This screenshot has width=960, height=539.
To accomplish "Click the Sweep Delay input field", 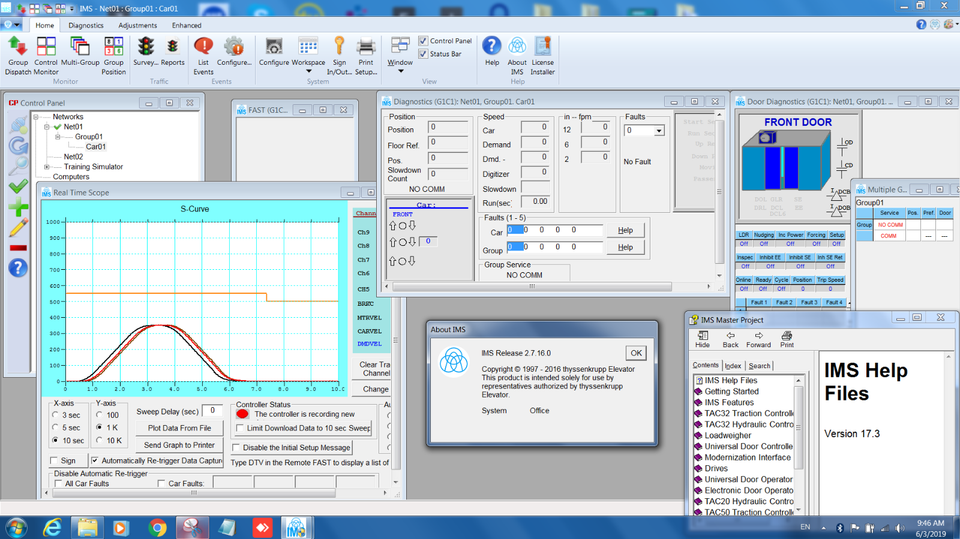I will coord(212,410).
